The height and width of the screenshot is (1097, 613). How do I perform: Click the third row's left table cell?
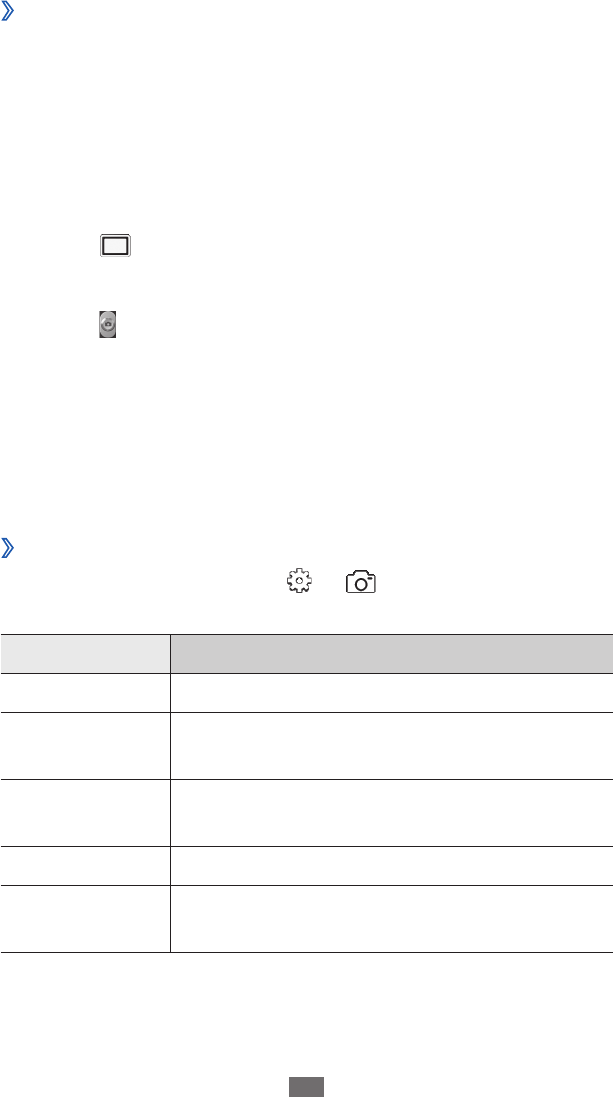85,813
